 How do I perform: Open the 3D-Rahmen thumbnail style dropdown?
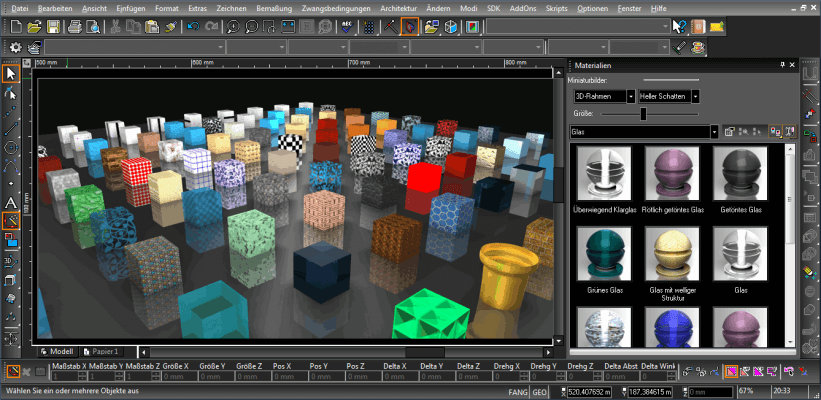coord(631,96)
